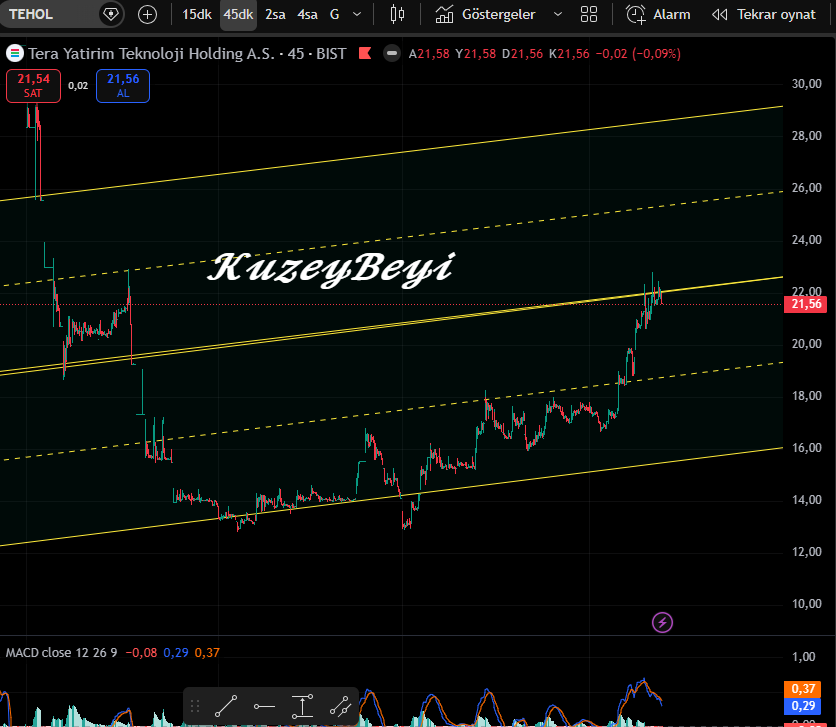The height and width of the screenshot is (727, 836).
Task: Open the candlestick chart type selector
Action: (397, 14)
